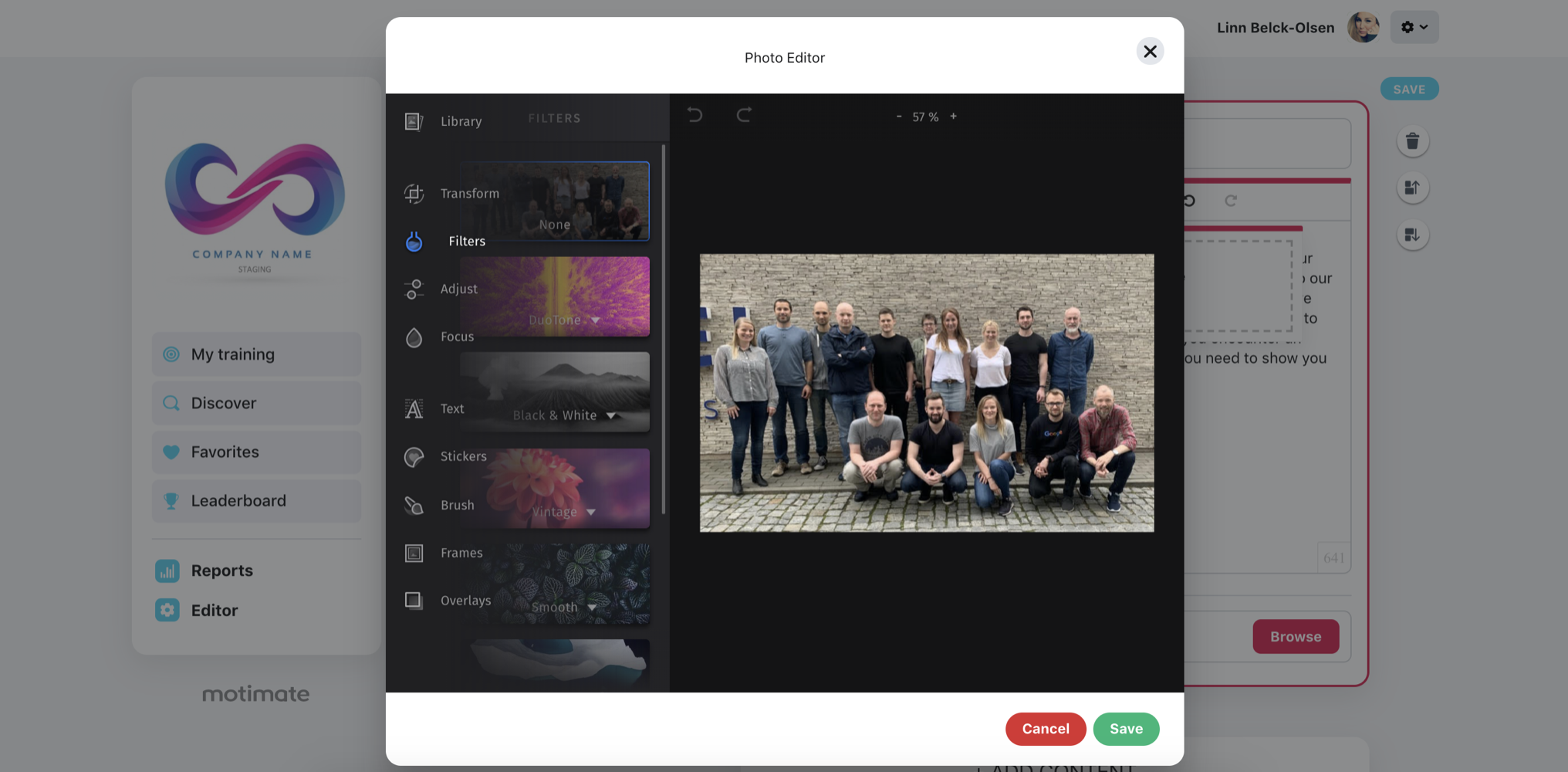Screen dimensions: 1568x772
Task: Open the Library menu label
Action: coord(461,121)
